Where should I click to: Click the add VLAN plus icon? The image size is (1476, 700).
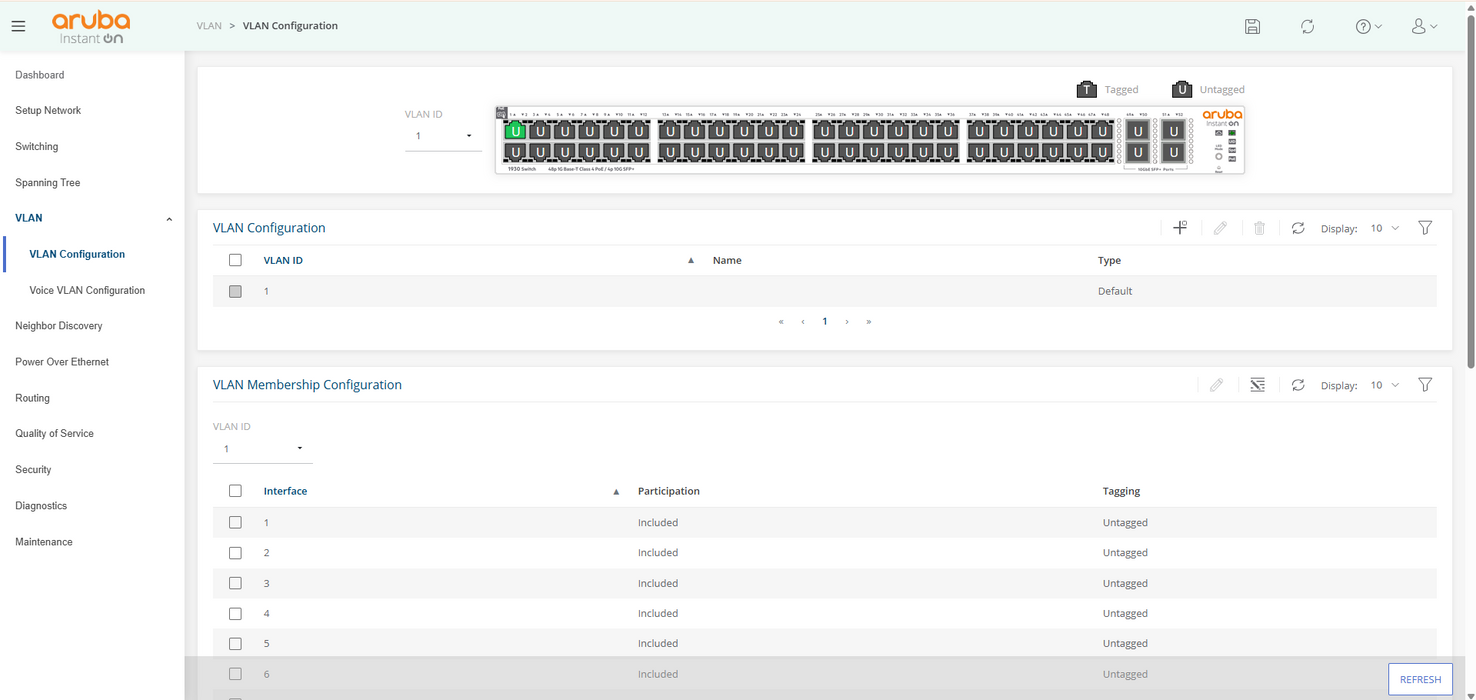point(1180,228)
